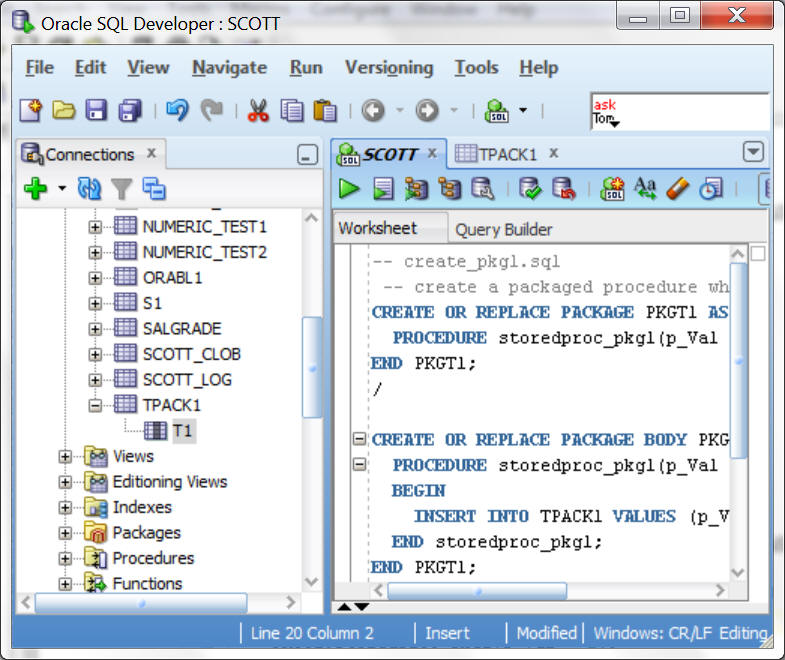785x660 pixels.
Task: Select the SCOTT_LOG table
Action: tap(187, 380)
